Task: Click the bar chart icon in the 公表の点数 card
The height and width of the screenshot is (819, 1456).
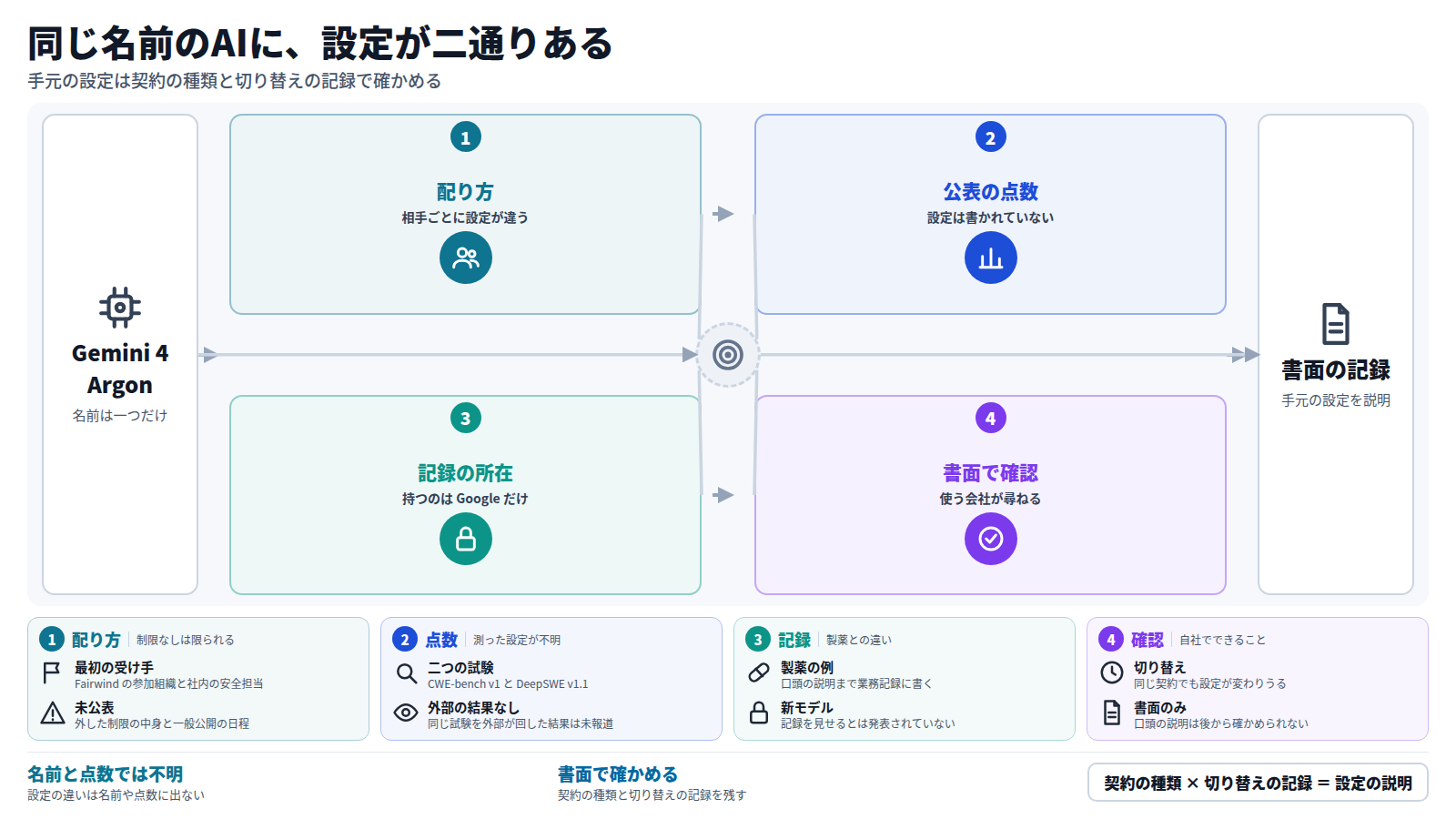Action: (x=991, y=258)
